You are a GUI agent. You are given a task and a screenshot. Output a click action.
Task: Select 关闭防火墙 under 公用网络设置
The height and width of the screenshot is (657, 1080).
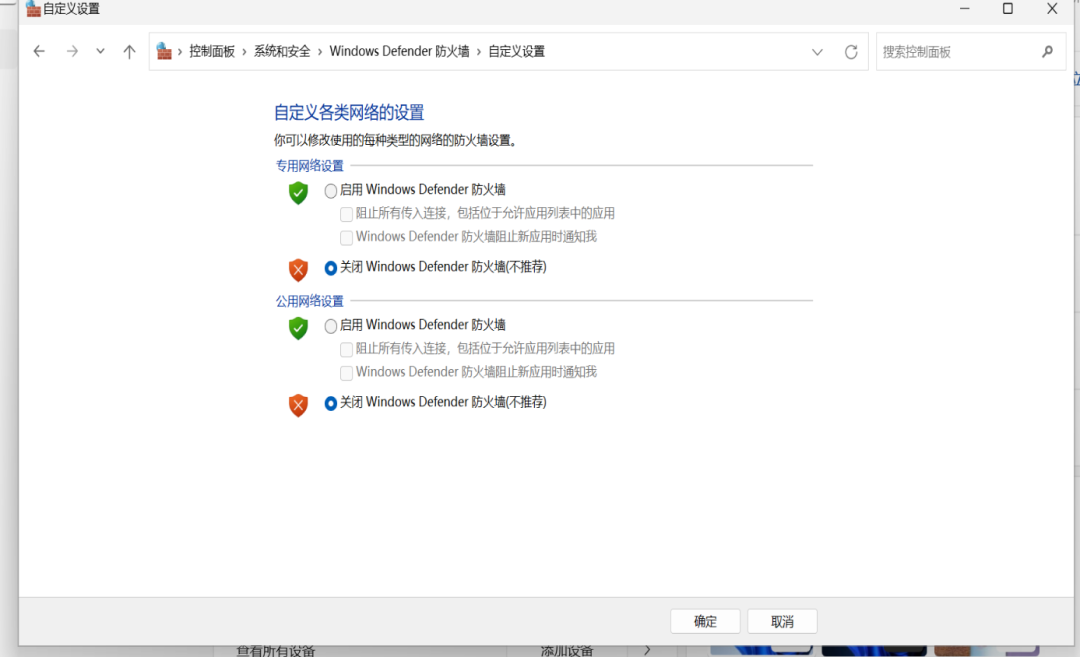(x=331, y=403)
